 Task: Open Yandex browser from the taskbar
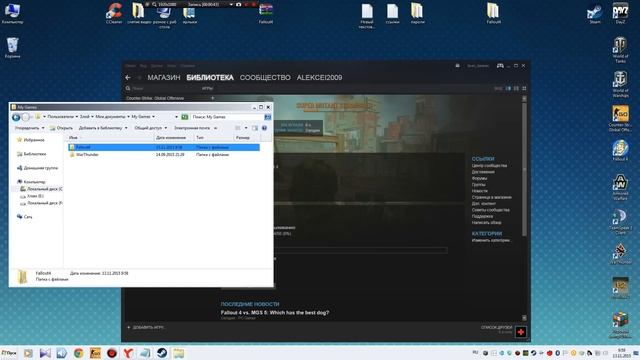pos(128,353)
